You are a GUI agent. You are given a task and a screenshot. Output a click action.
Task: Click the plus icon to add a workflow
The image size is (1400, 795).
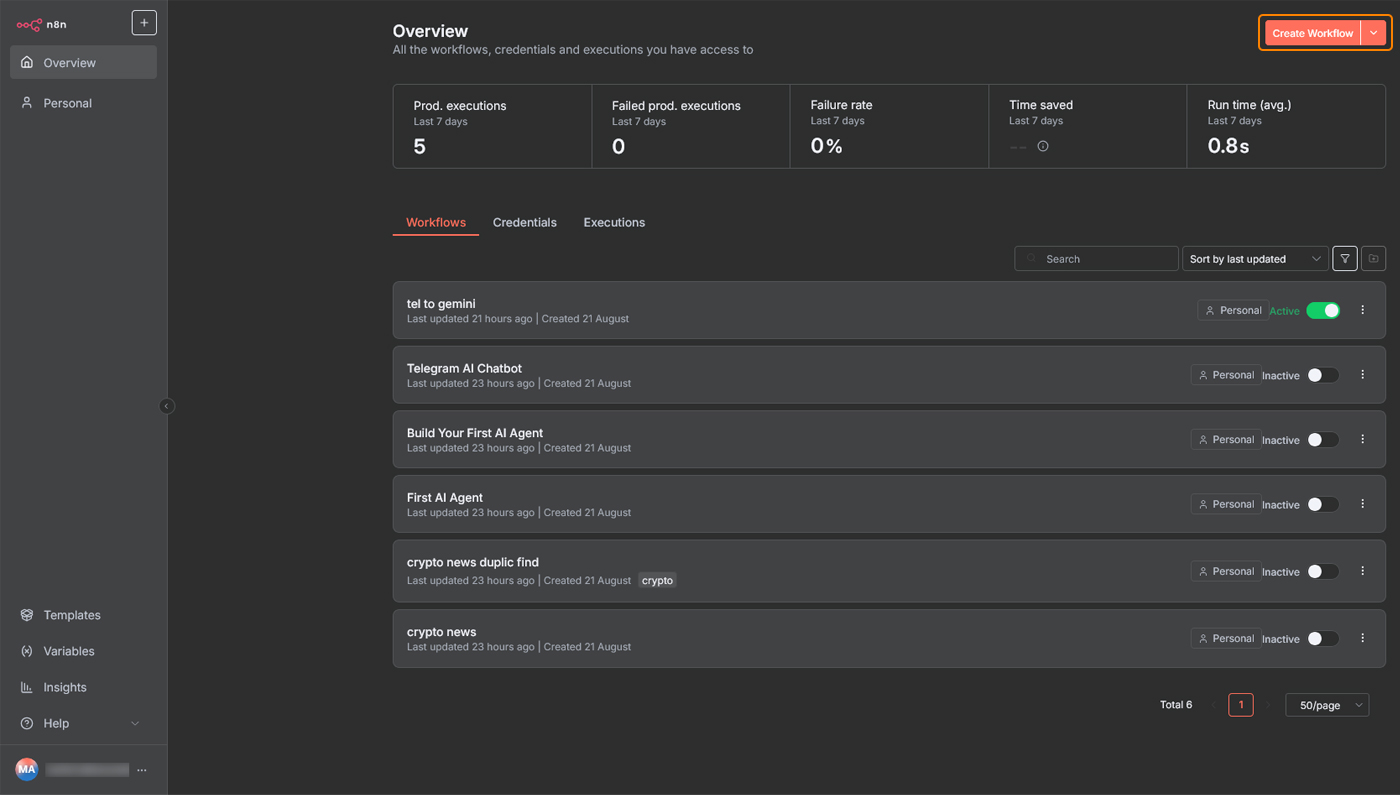tap(143, 22)
